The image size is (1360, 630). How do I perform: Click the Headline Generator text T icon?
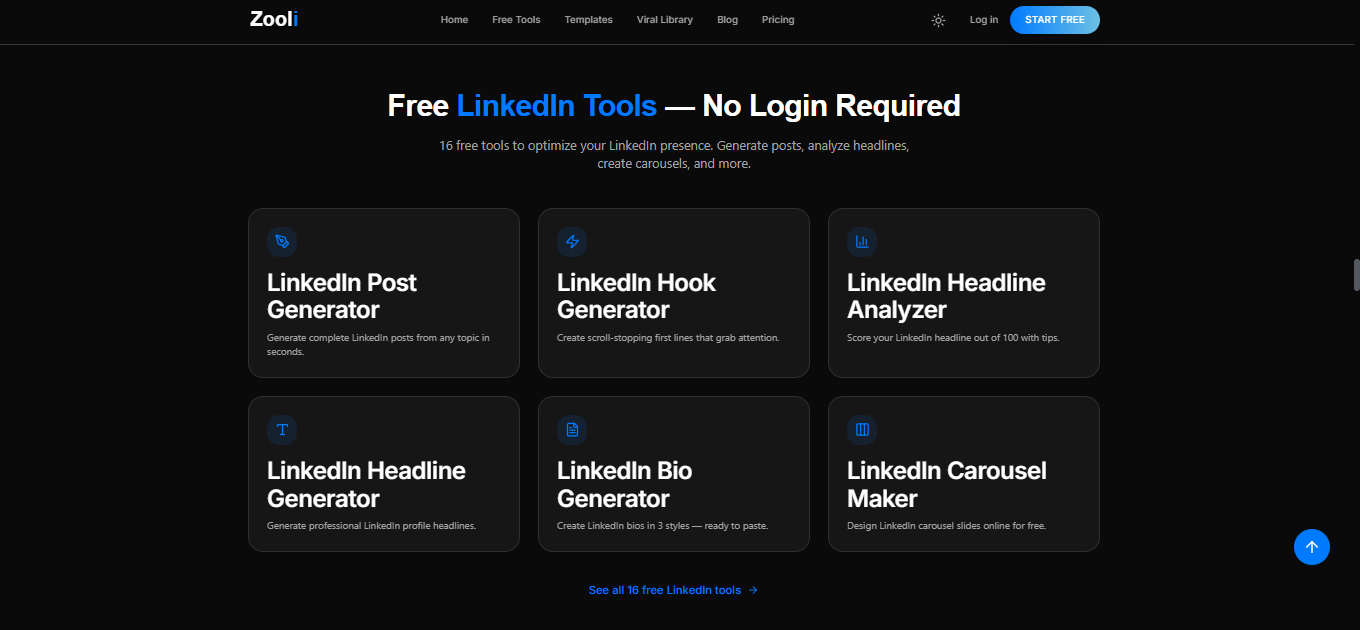pos(282,429)
